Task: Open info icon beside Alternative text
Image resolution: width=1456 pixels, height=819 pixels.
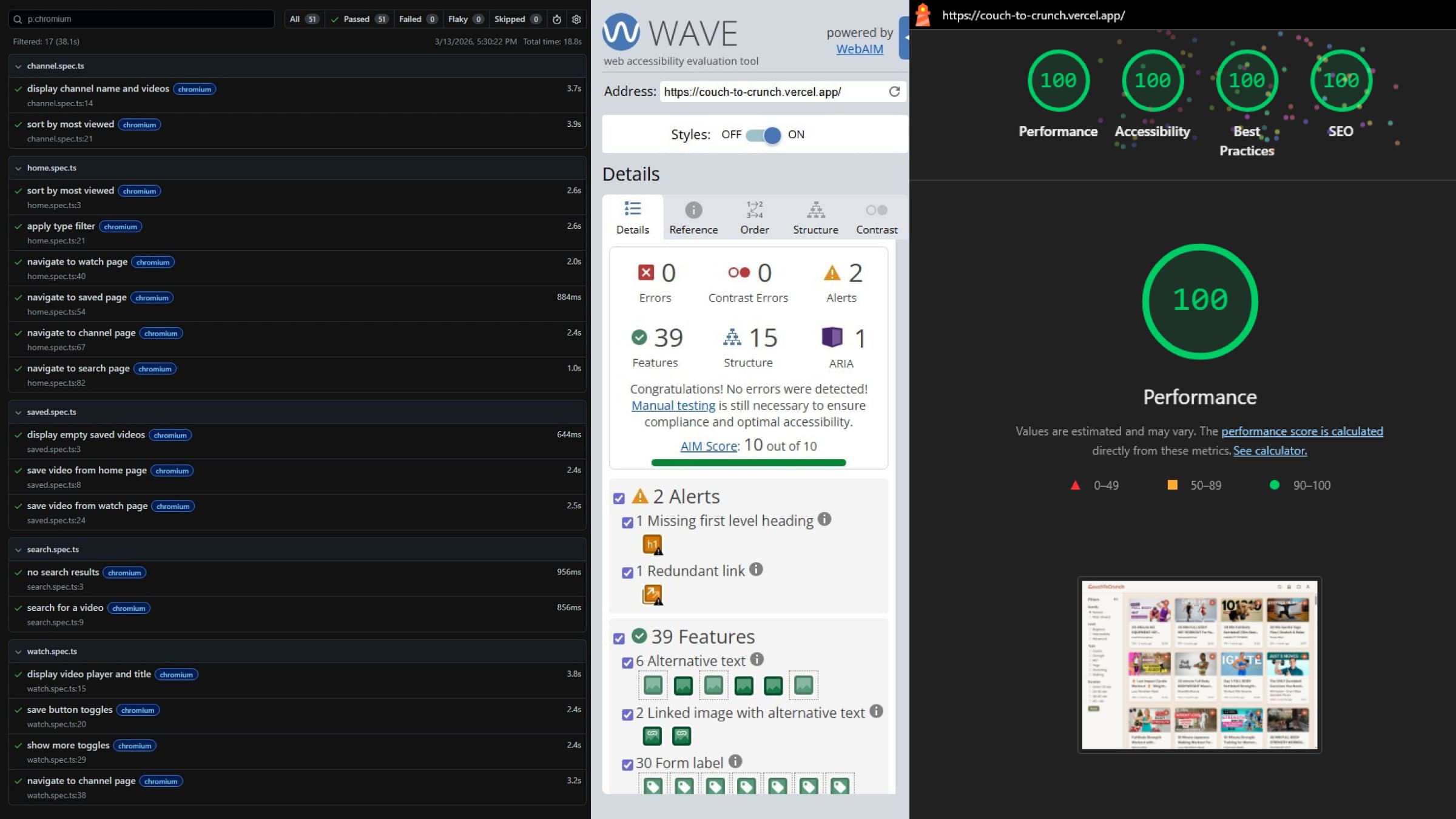Action: tap(757, 659)
